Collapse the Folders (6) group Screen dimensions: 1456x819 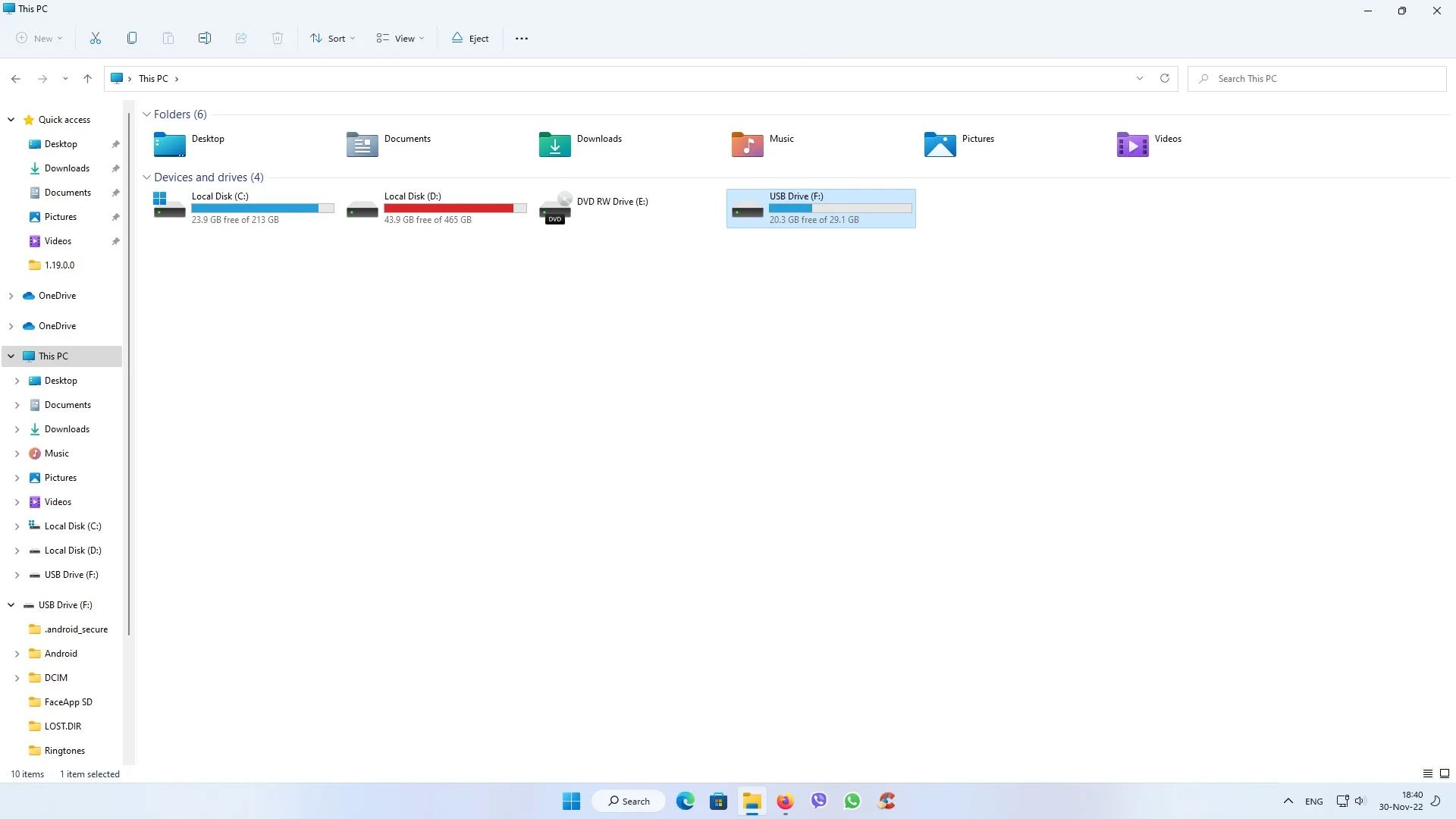pos(147,115)
